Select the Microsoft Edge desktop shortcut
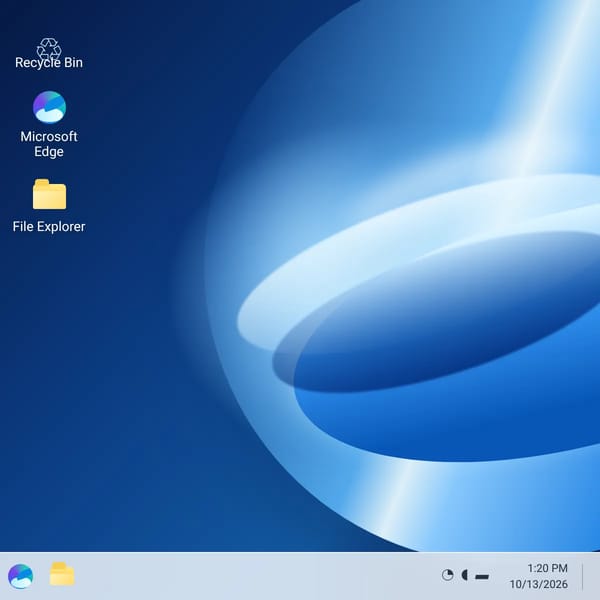This screenshot has height=600, width=600. point(49,124)
